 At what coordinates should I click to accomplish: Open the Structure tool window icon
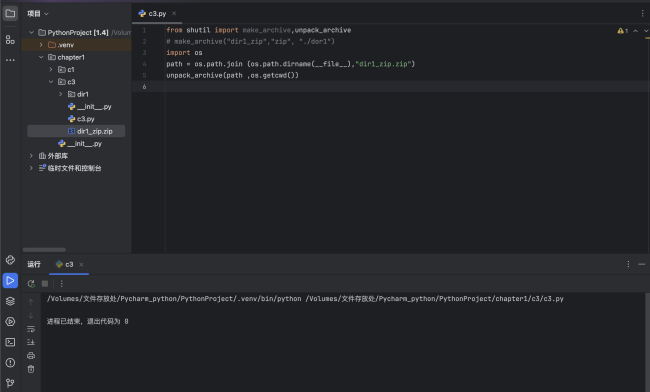coord(10,40)
